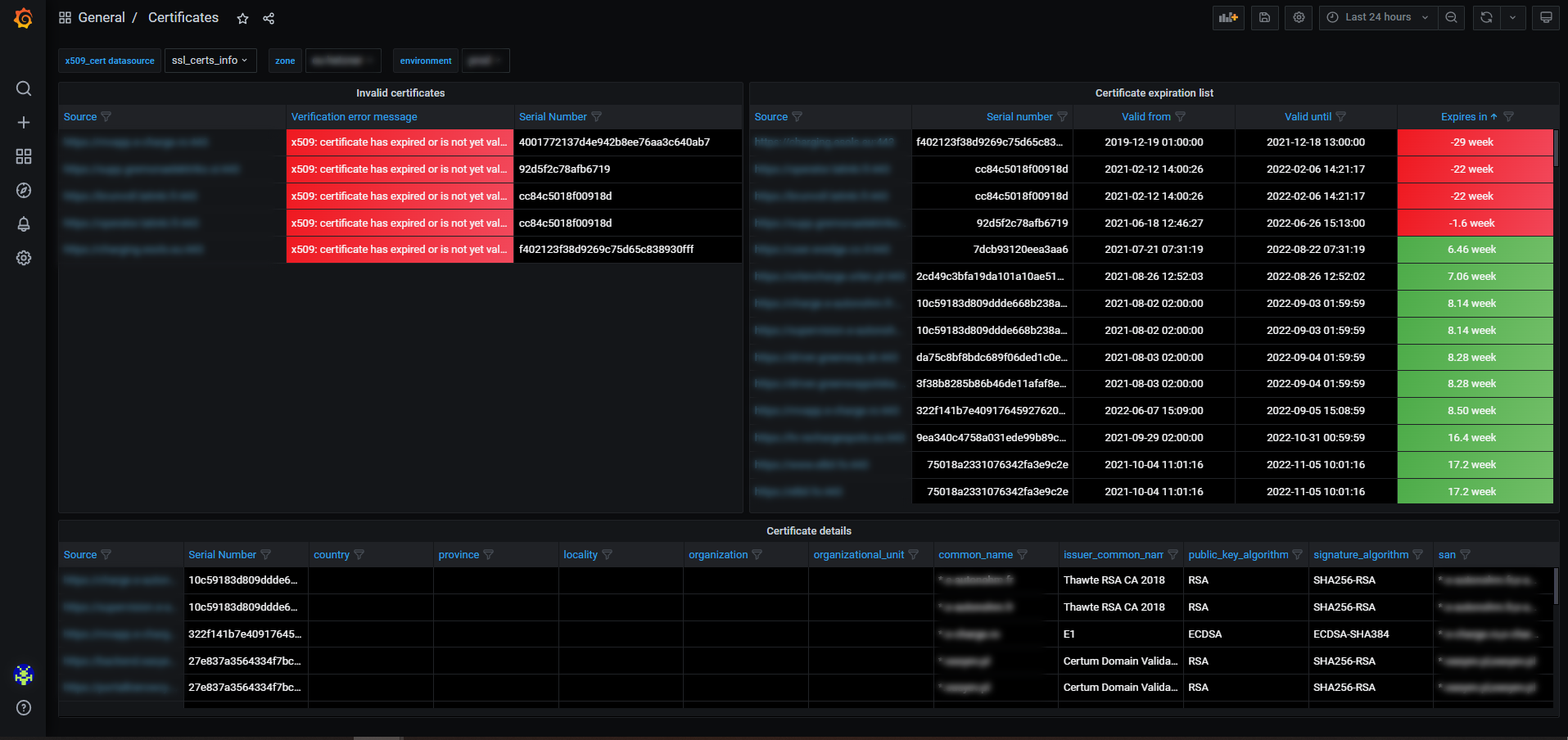Click the zoom out time range icon
The width and height of the screenshot is (1568, 740).
point(1451,17)
